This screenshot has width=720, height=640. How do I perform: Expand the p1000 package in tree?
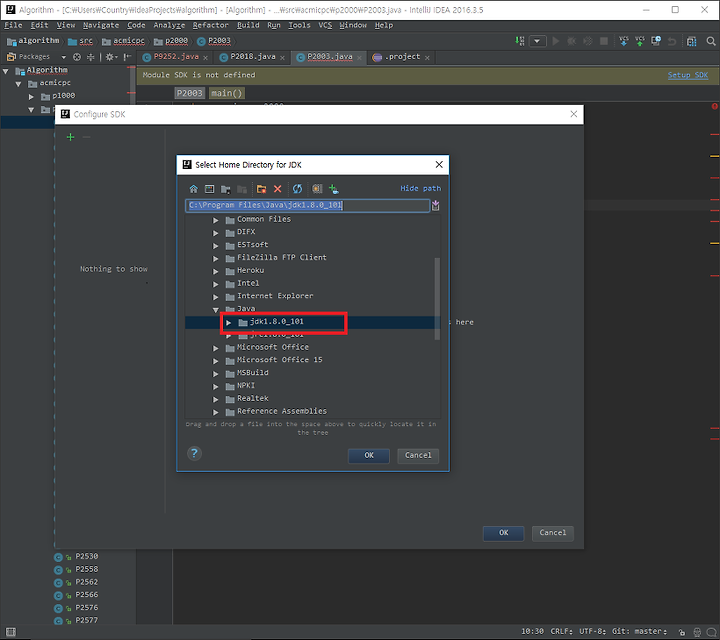tap(31, 96)
